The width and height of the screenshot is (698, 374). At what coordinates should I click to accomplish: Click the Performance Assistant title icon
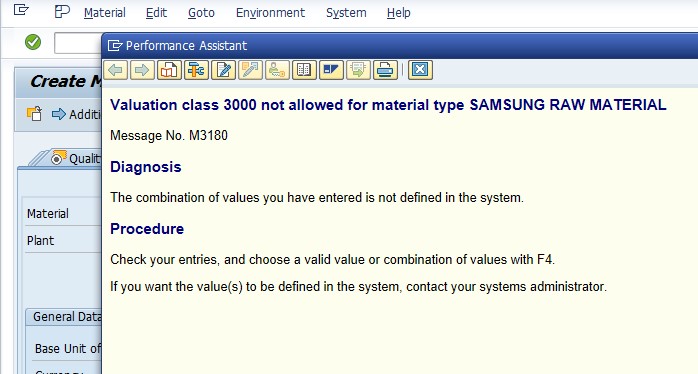pyautogui.click(x=115, y=45)
